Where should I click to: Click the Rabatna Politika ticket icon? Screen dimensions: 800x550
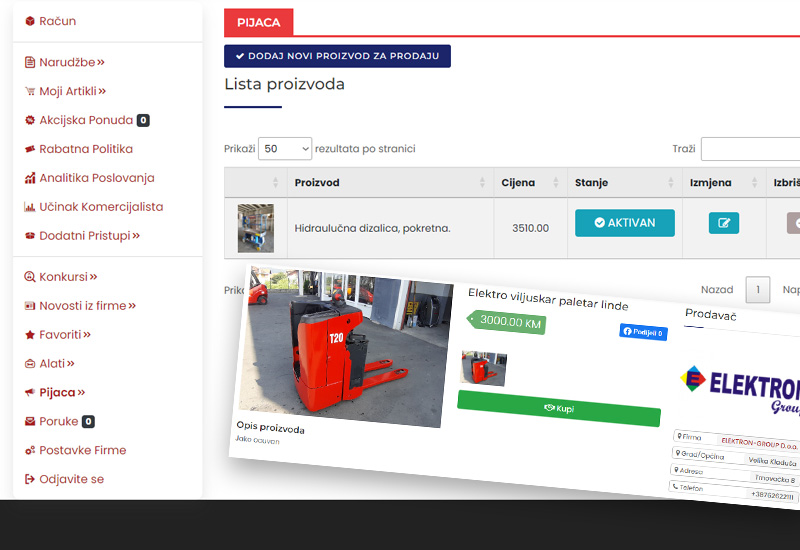30,149
